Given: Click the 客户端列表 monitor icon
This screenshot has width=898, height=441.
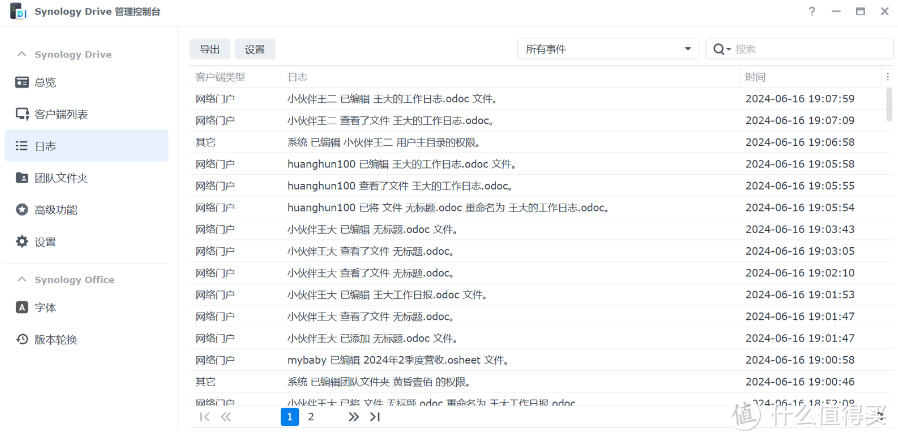Looking at the screenshot, I should [22, 115].
